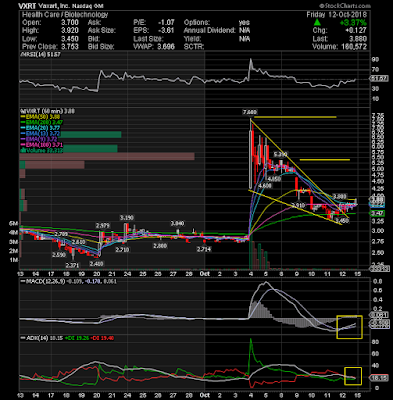Viewport: 393px width, 400px height.
Task: Click the Last Size label
Action: pos(148,39)
